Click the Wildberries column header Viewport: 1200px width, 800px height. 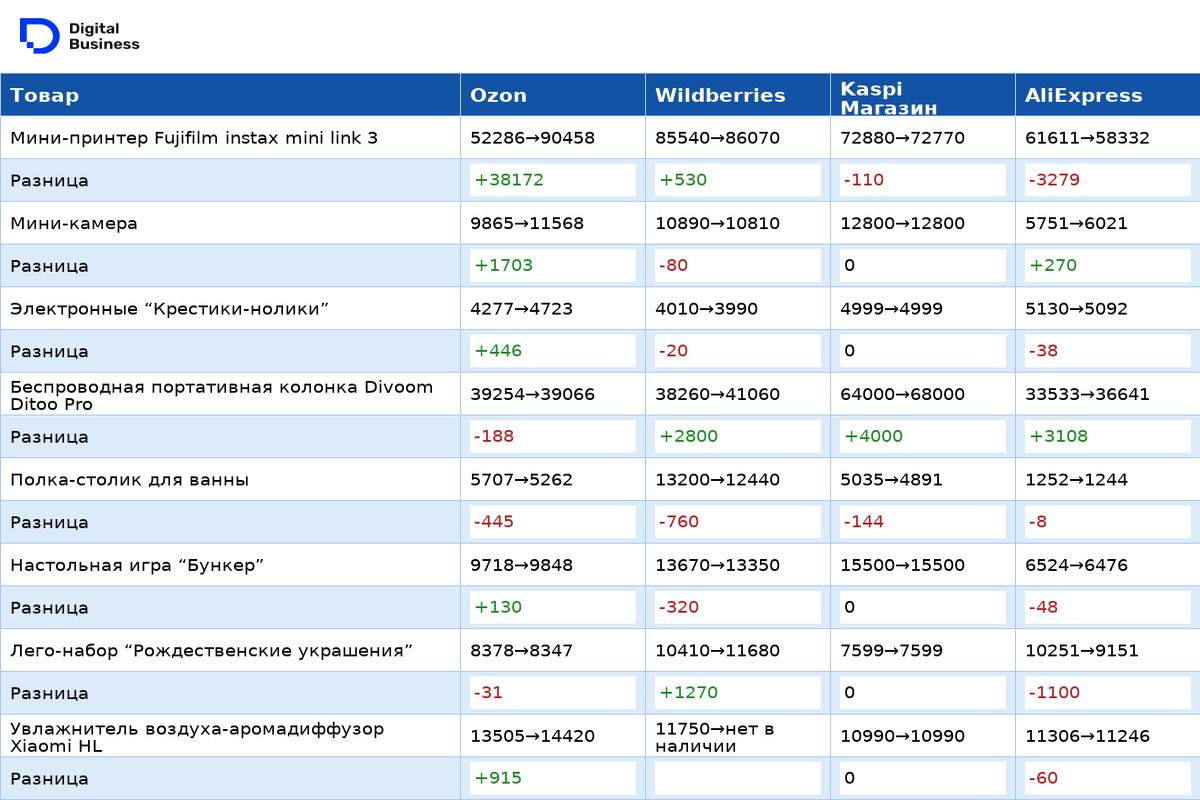pyautogui.click(x=720, y=96)
